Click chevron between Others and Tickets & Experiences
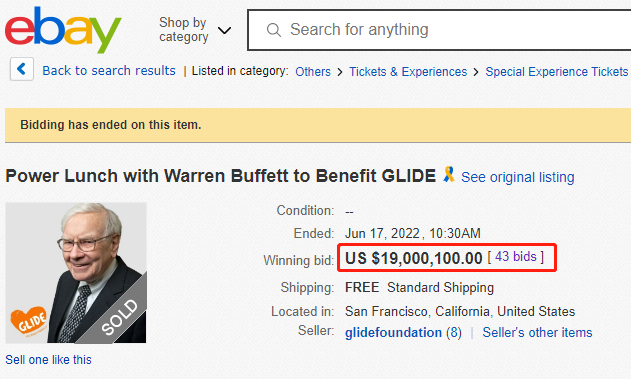The height and width of the screenshot is (379, 631). click(x=340, y=72)
